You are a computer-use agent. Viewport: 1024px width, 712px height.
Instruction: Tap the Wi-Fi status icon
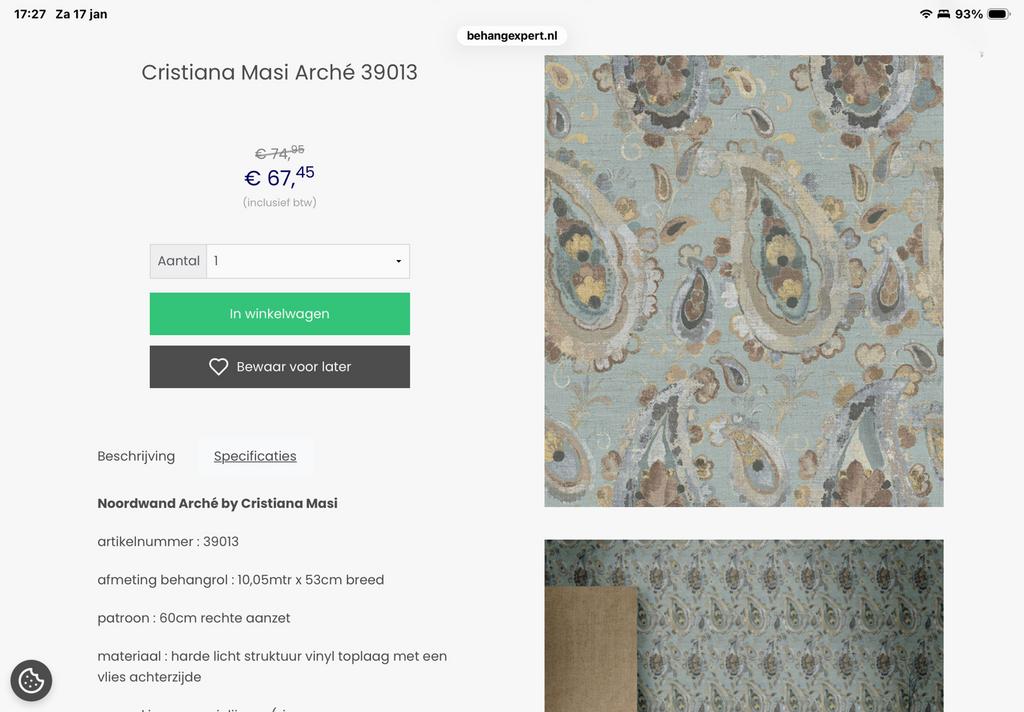(926, 14)
